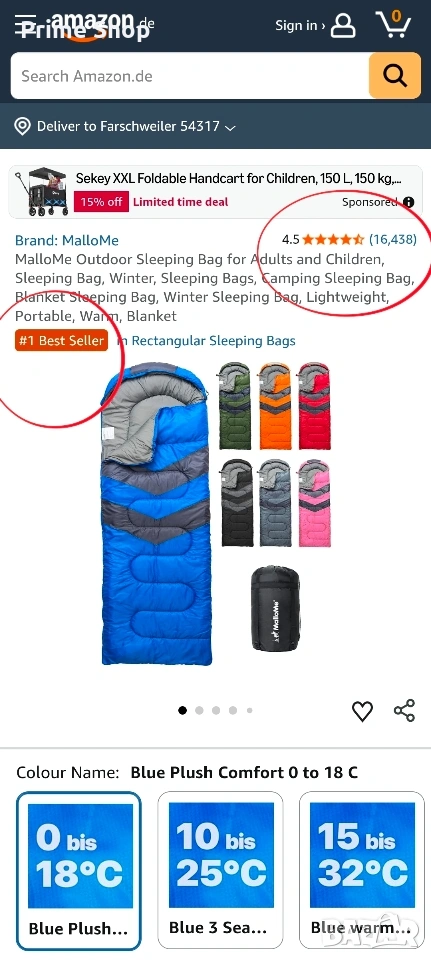
Task: Select the 0 bis 18°C Blue Plush option
Action: 79,871
